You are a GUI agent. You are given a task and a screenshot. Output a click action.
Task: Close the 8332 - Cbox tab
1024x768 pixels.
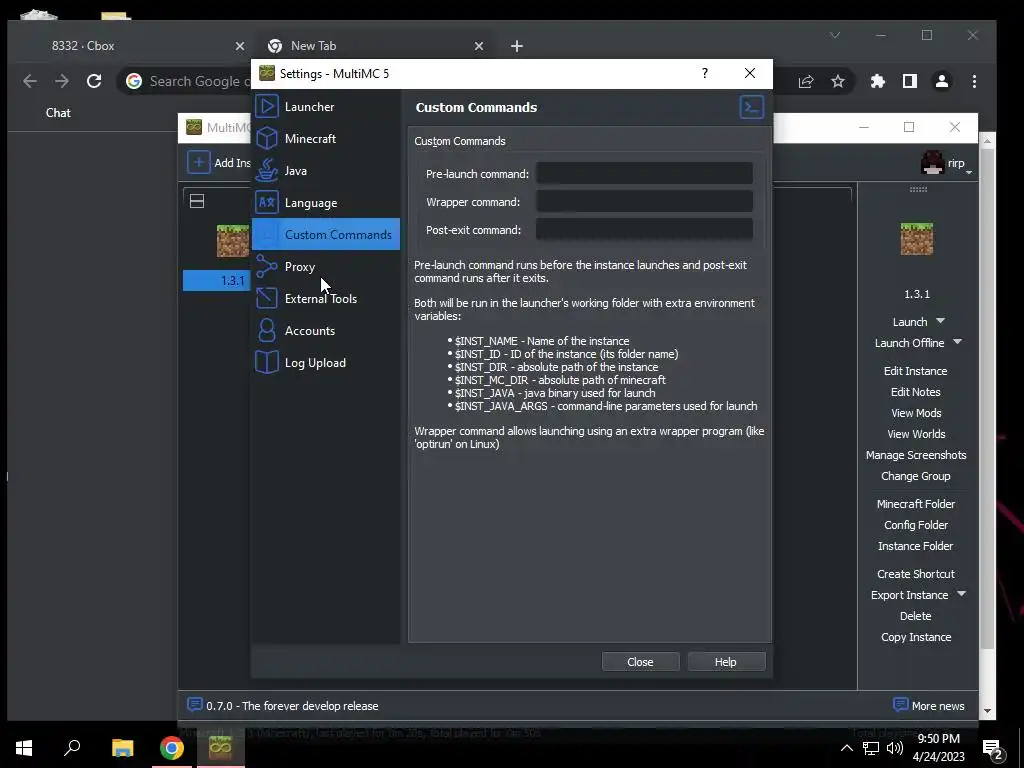point(240,46)
